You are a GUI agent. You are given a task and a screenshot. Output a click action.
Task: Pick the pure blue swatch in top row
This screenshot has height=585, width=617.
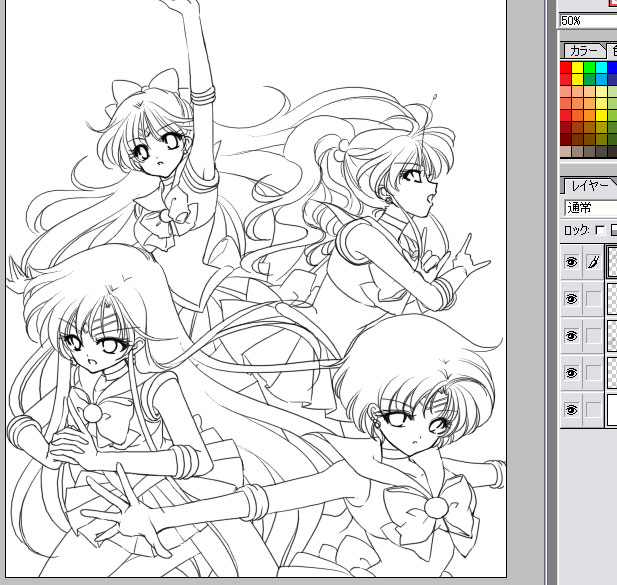click(613, 67)
